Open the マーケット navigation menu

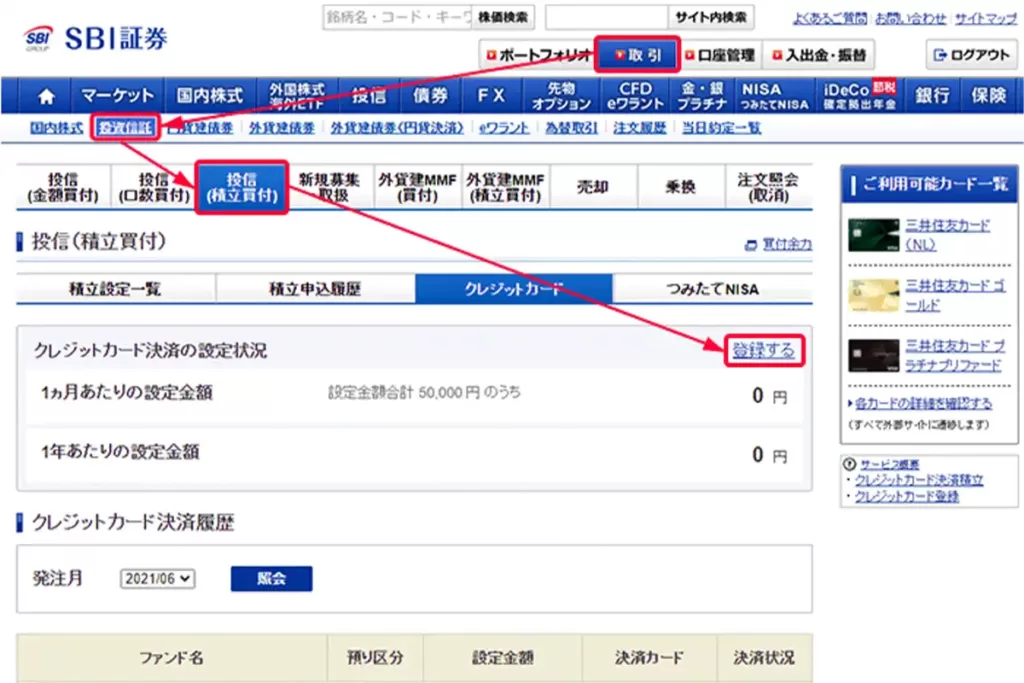[117, 96]
